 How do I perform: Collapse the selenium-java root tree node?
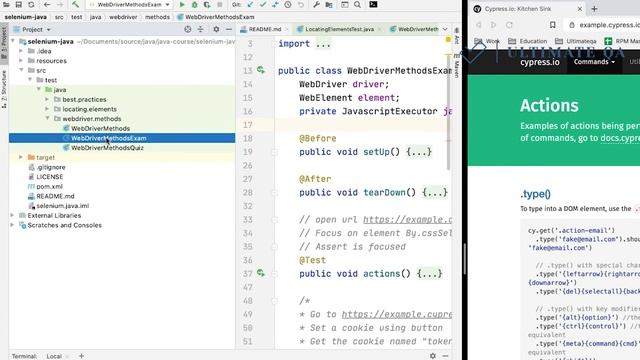[x=13, y=41]
